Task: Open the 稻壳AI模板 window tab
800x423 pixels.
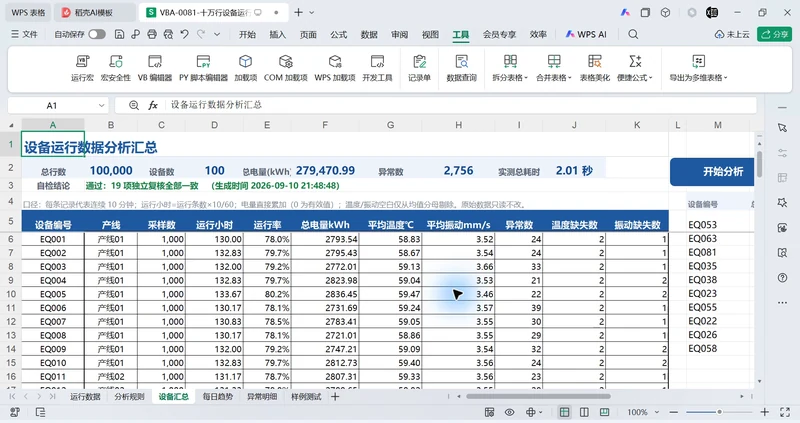Action: pyautogui.click(x=94, y=12)
